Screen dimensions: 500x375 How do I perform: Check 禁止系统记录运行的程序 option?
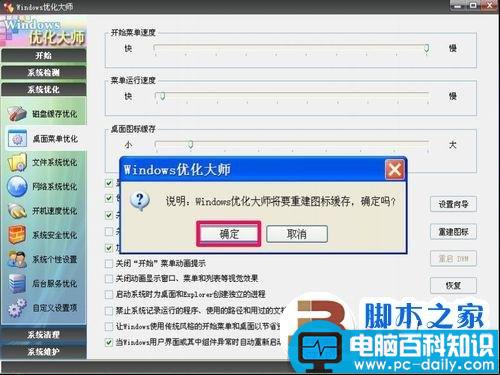[x=109, y=311]
